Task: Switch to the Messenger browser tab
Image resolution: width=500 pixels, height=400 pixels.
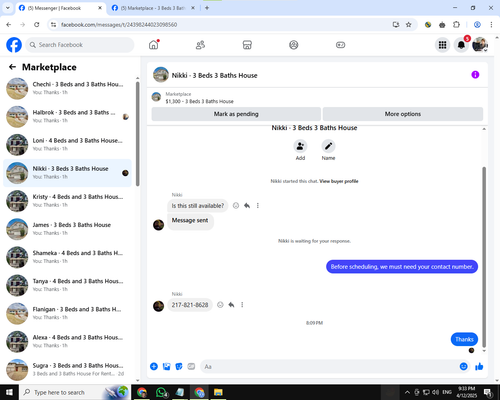Action: [60, 8]
